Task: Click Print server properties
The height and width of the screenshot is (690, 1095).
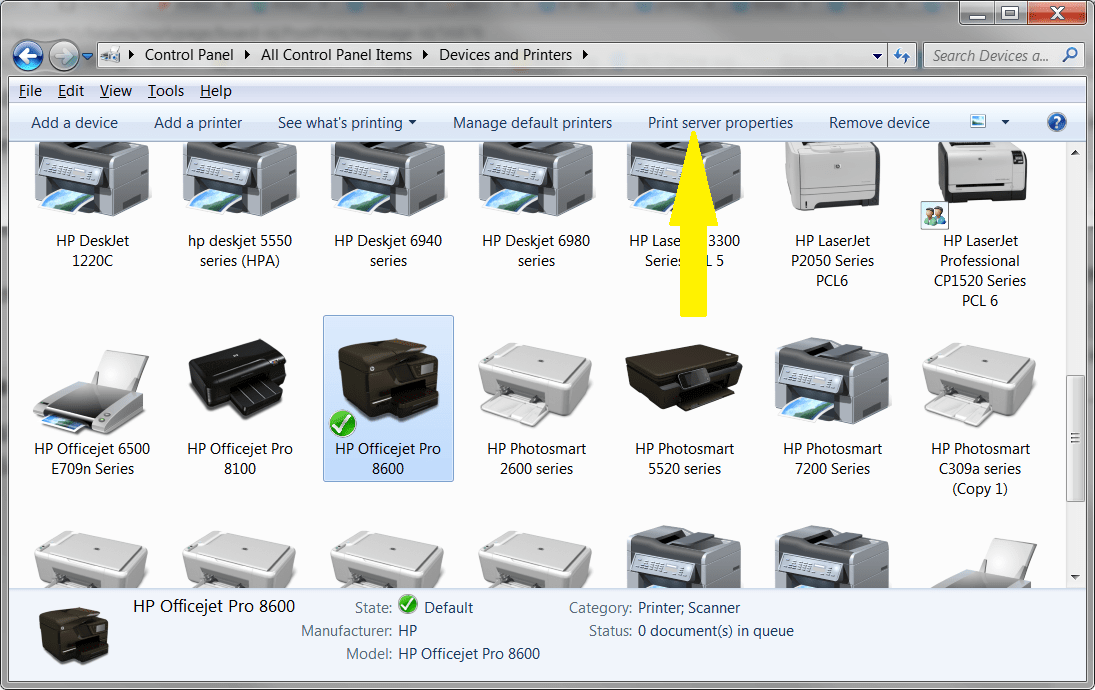Action: click(720, 123)
